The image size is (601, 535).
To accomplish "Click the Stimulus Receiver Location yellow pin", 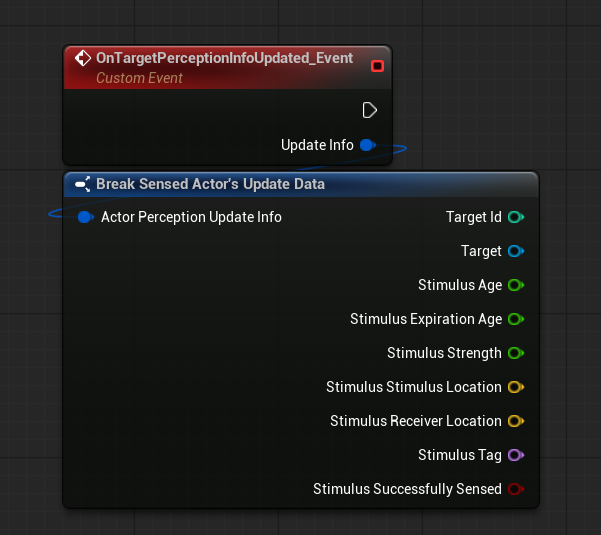I will coord(516,421).
